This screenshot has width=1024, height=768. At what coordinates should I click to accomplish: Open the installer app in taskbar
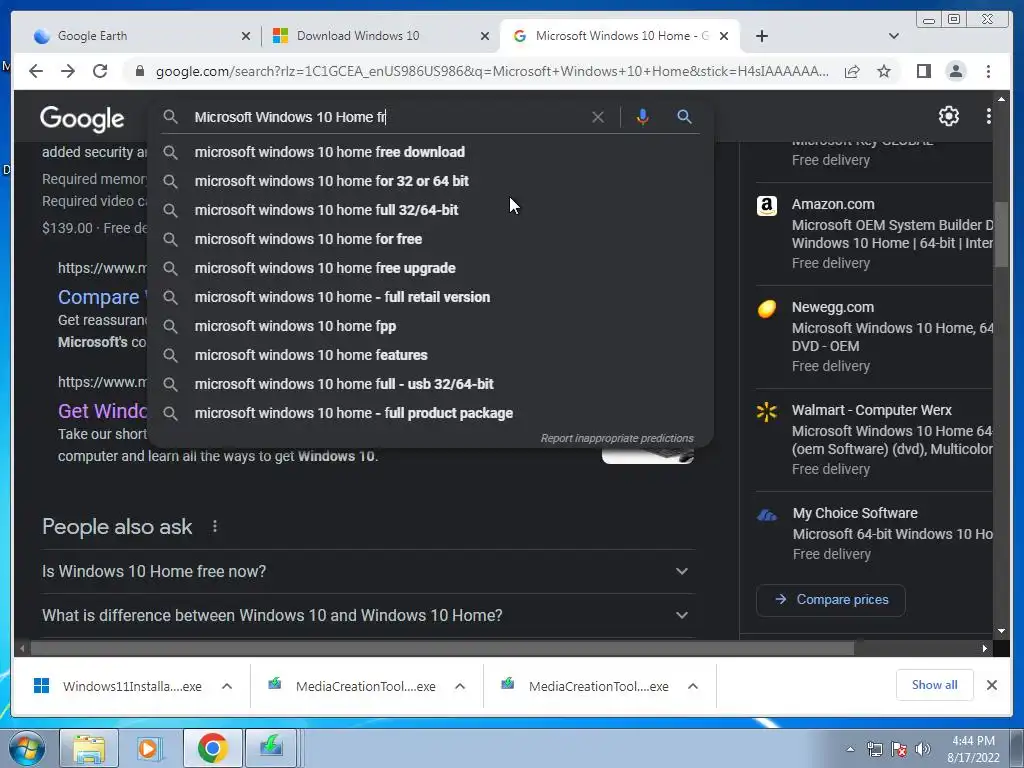[271, 748]
